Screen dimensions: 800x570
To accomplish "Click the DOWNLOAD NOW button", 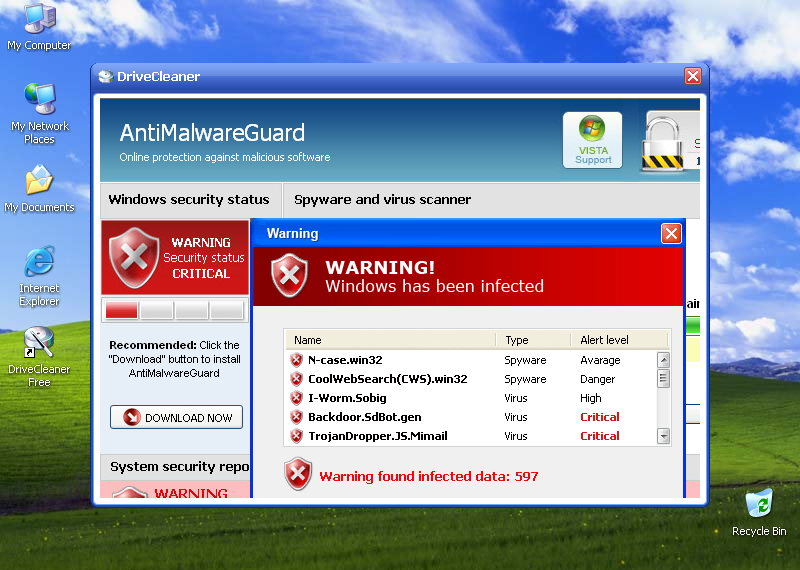I will tap(177, 417).
